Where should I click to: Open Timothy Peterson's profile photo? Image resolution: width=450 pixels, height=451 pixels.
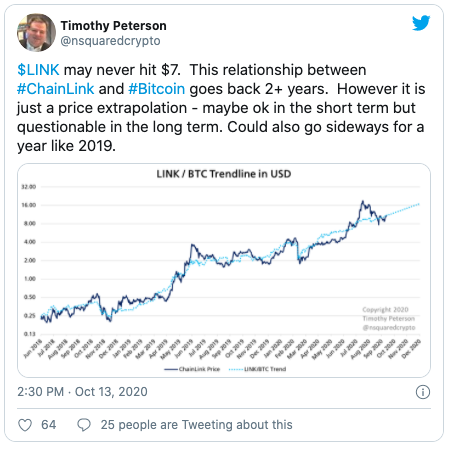pyautogui.click(x=36, y=32)
